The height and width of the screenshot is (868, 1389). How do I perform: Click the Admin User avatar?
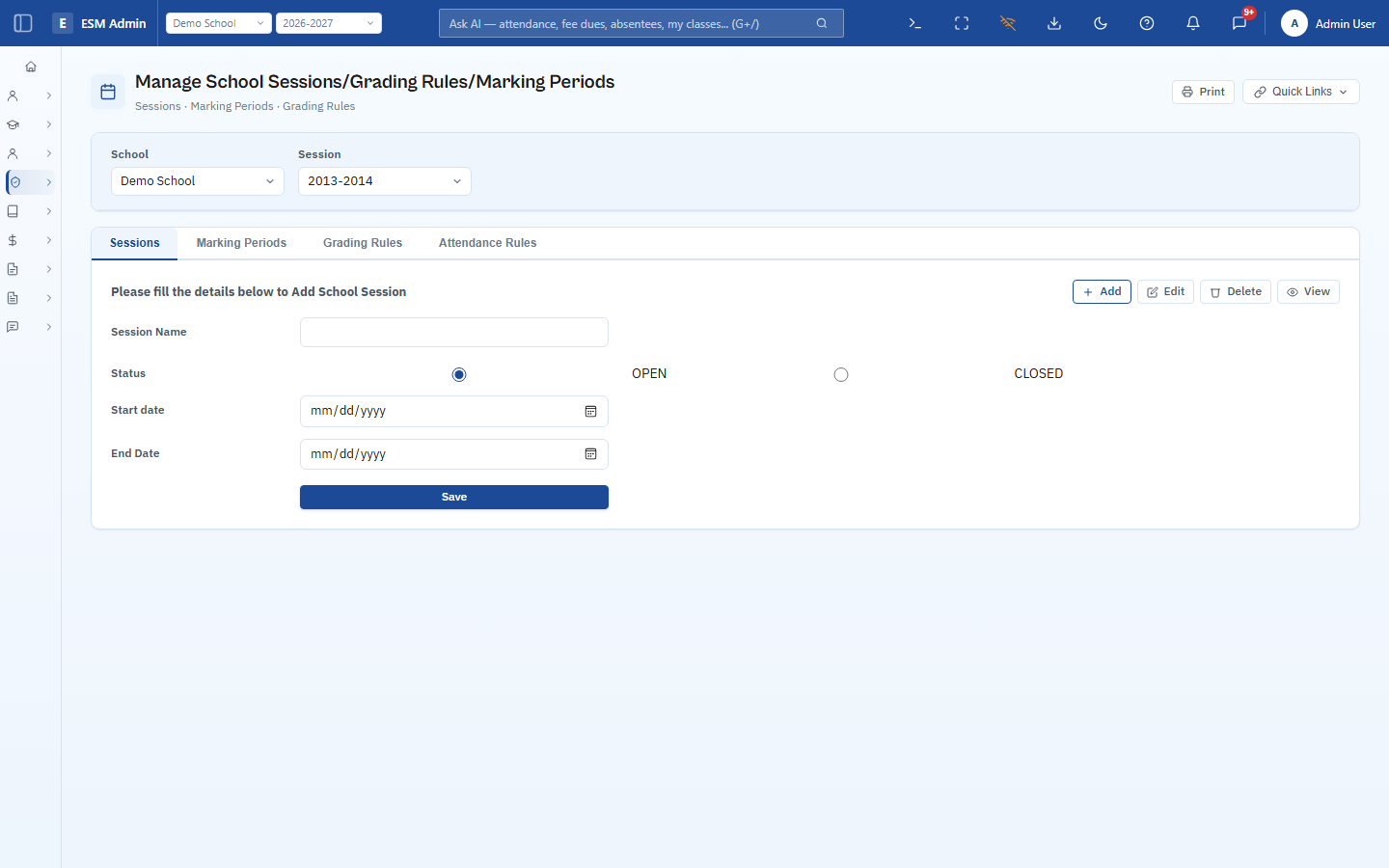(1294, 23)
